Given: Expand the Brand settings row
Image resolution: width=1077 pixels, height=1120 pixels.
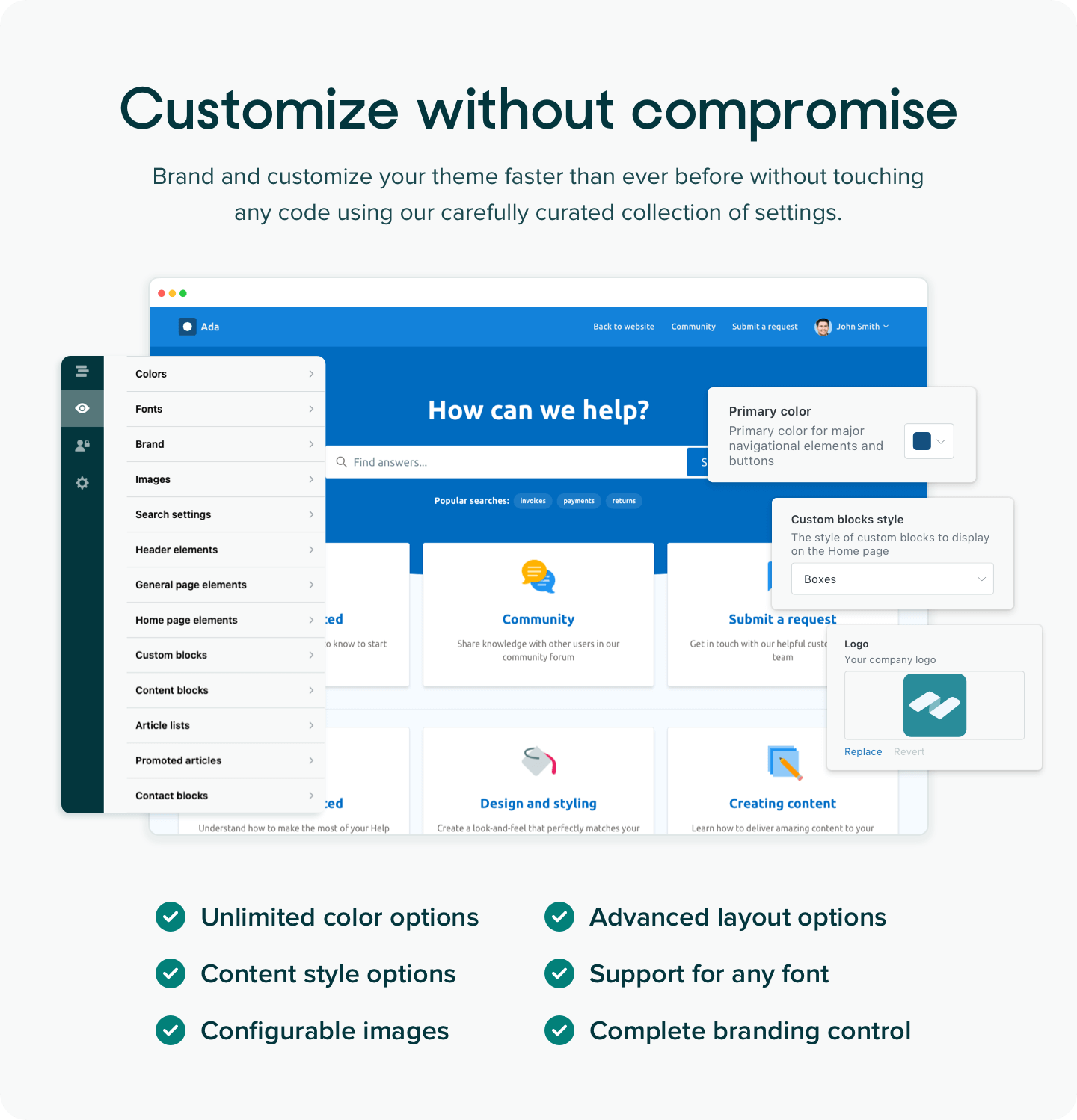Looking at the screenshot, I should (x=226, y=444).
